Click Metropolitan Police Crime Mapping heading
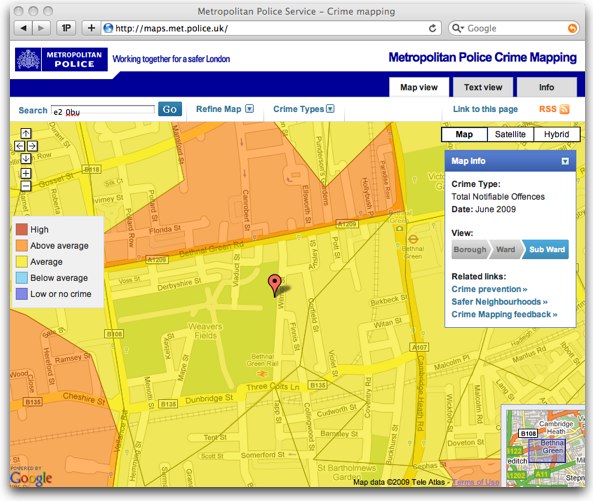This screenshot has width=593, height=501. 483,57
